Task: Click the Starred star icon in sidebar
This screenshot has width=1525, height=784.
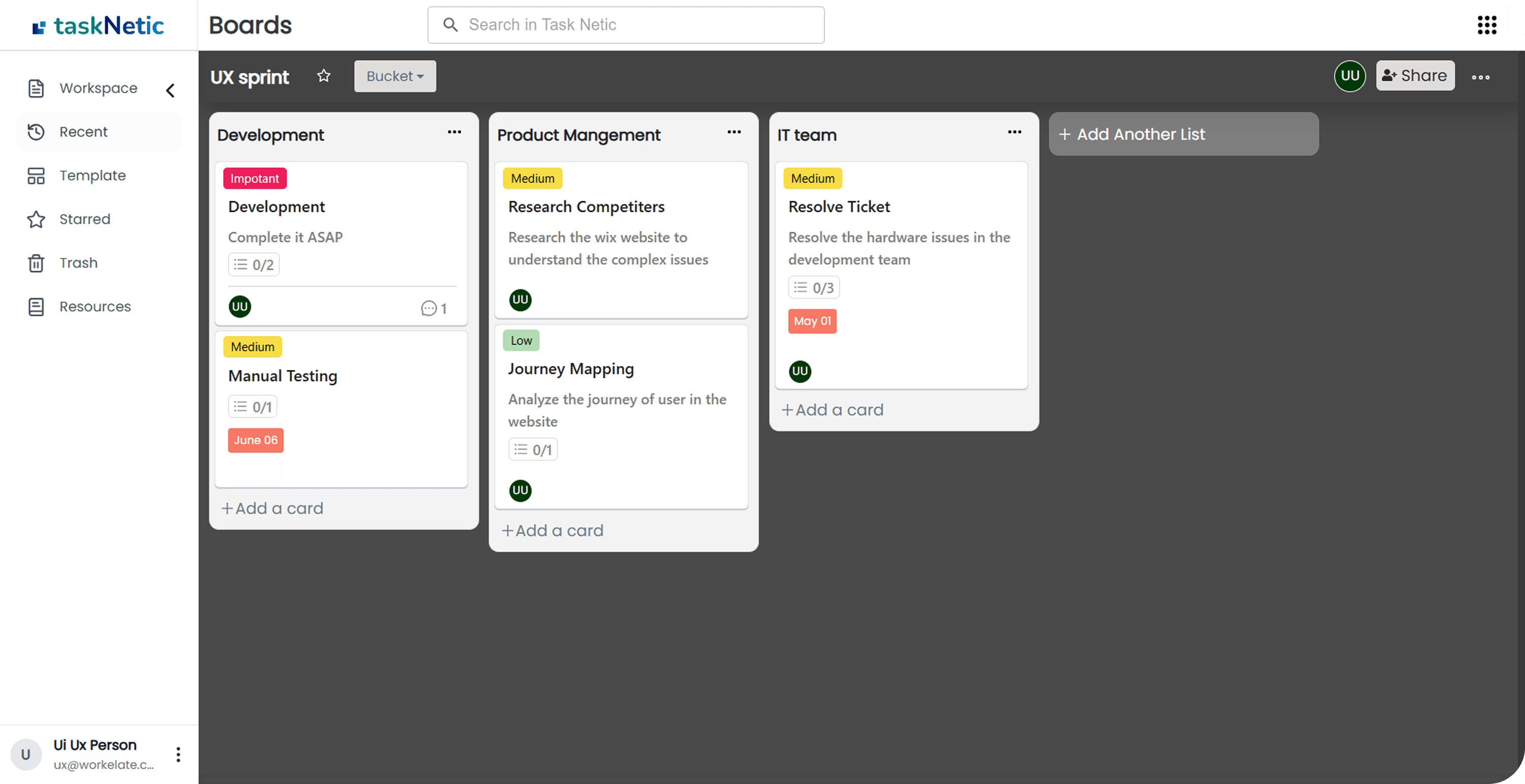Action: pyautogui.click(x=36, y=219)
